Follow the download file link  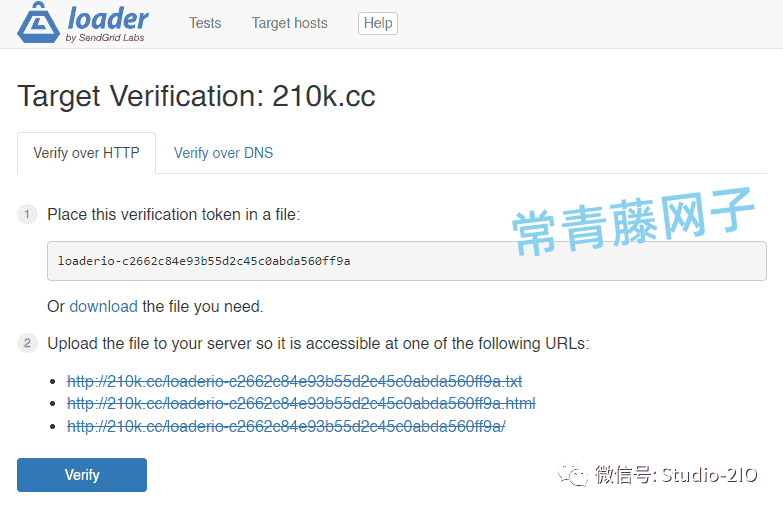tap(103, 306)
